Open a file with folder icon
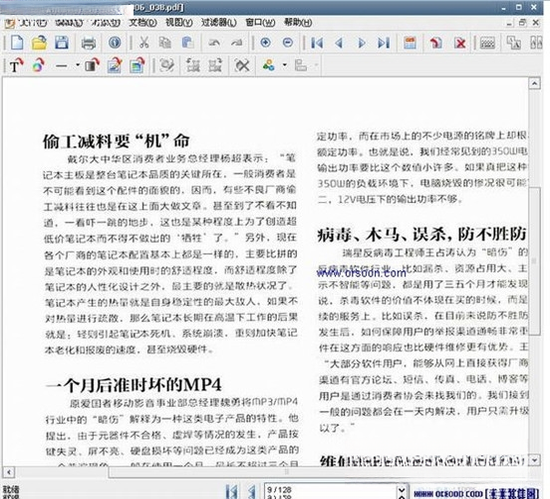 coord(39,43)
